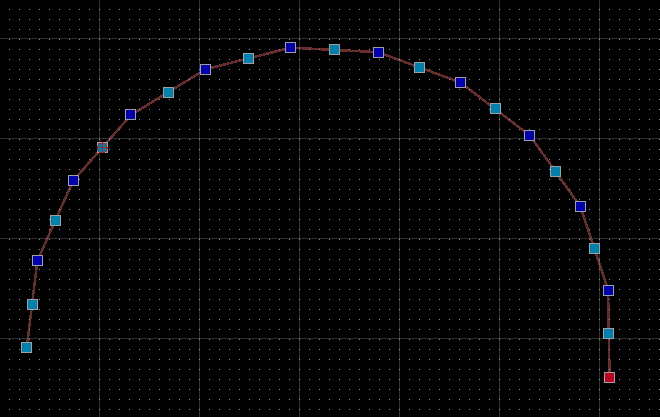Screen dimensions: 660x417
Task: Click the topmost blue node at the arc's peak
Action: (x=290, y=47)
